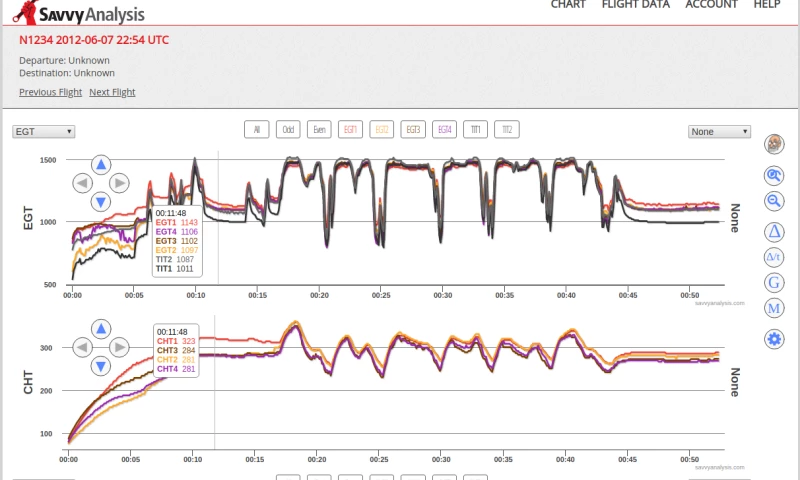Toggle the EGT4 series visibility

tap(444, 129)
